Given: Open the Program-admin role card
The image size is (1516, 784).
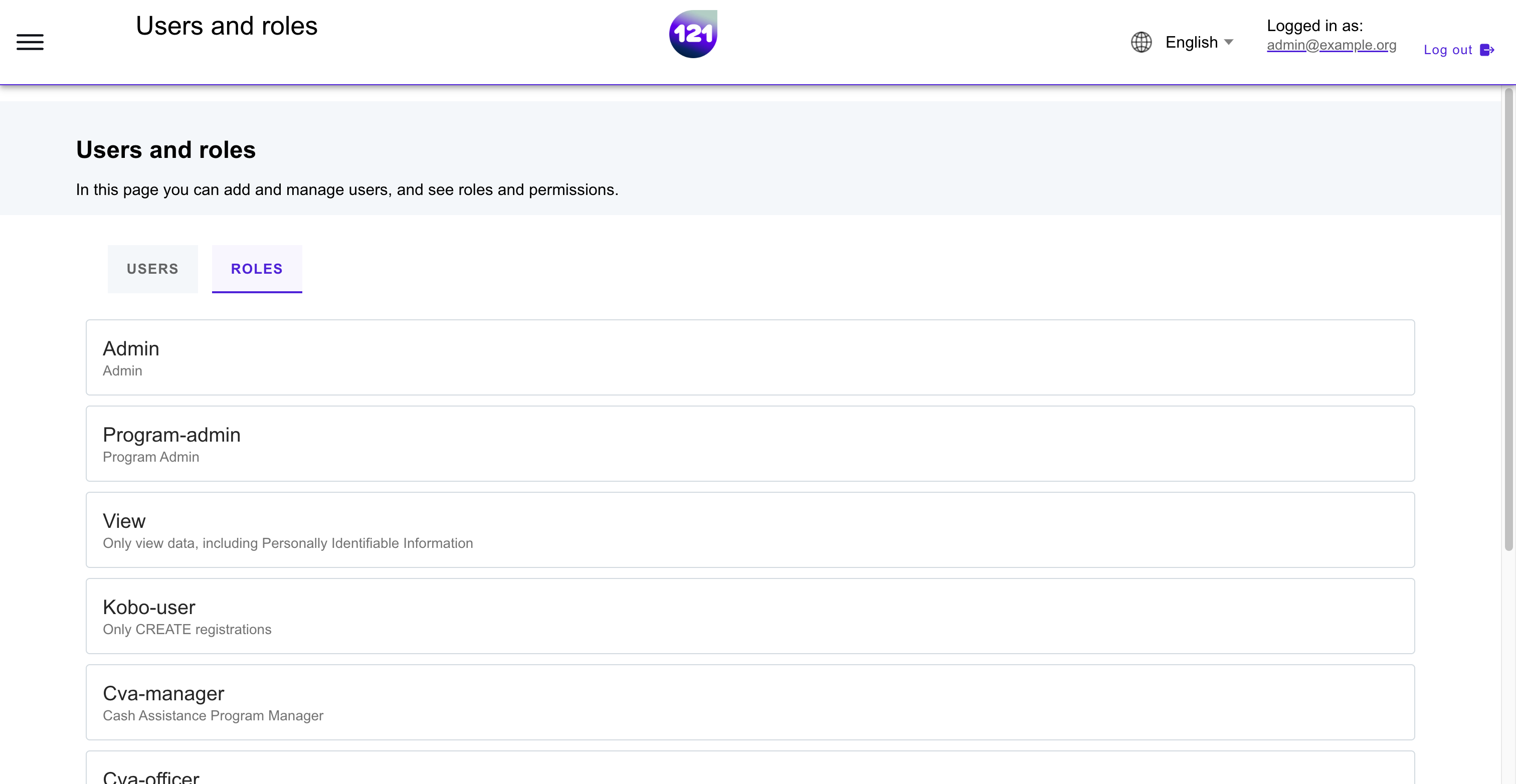Looking at the screenshot, I should pyautogui.click(x=750, y=443).
